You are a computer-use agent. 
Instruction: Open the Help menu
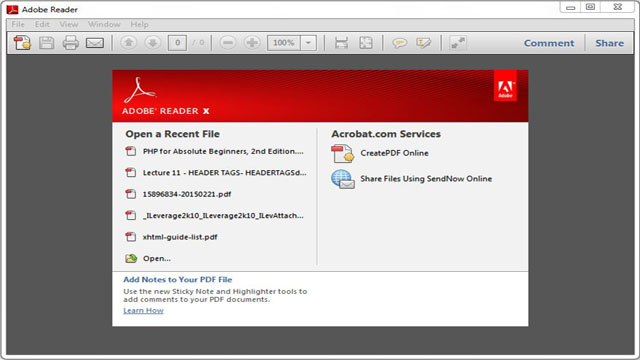point(140,24)
